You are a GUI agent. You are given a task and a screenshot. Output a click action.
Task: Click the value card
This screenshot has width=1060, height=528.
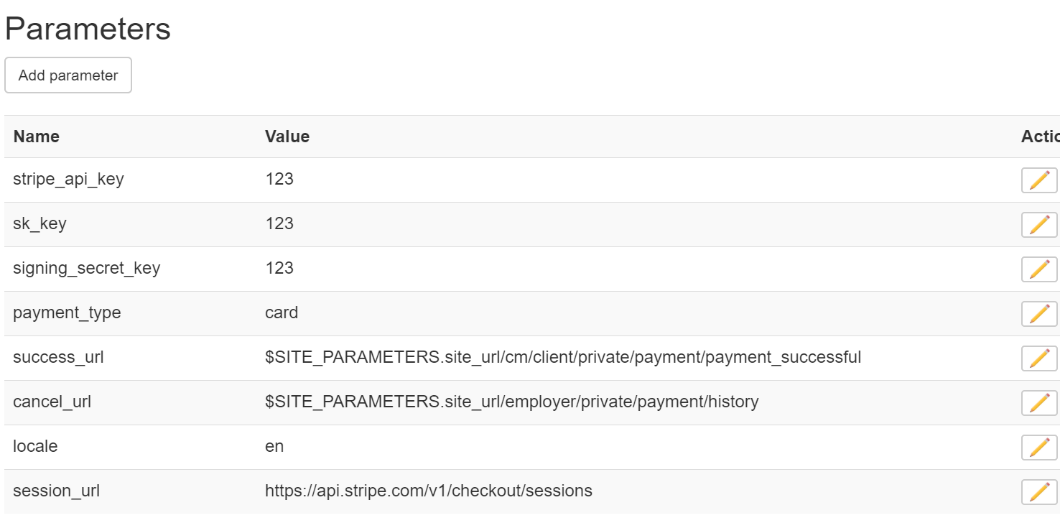point(281,313)
